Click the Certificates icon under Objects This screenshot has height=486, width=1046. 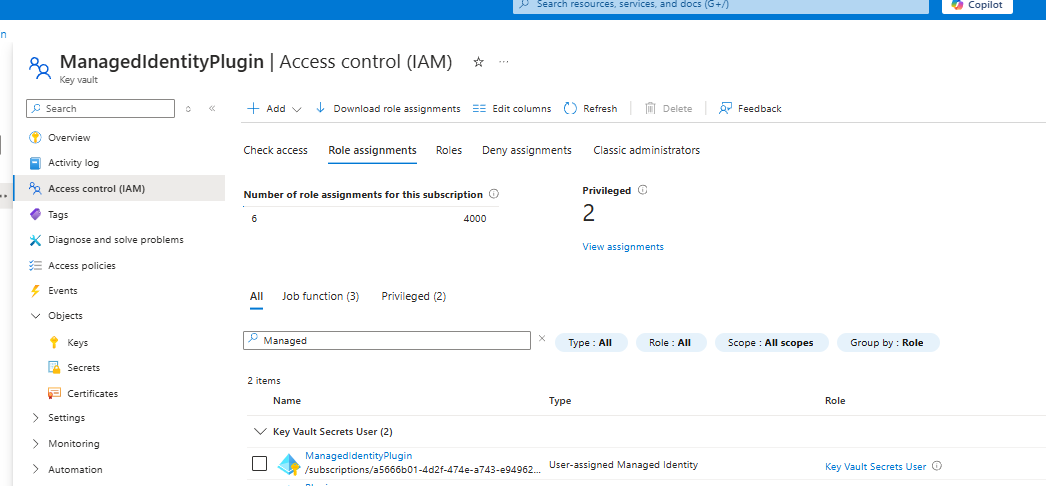coord(55,393)
